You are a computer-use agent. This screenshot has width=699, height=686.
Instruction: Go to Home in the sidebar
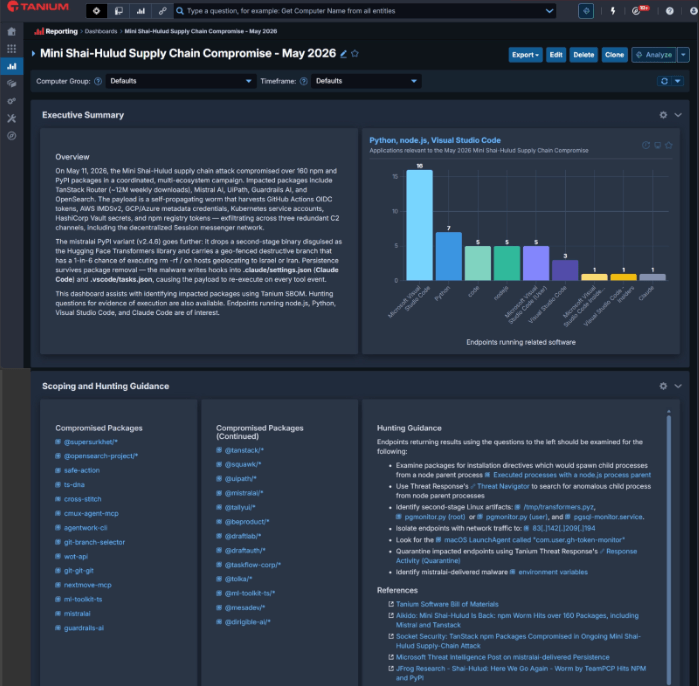[12, 31]
